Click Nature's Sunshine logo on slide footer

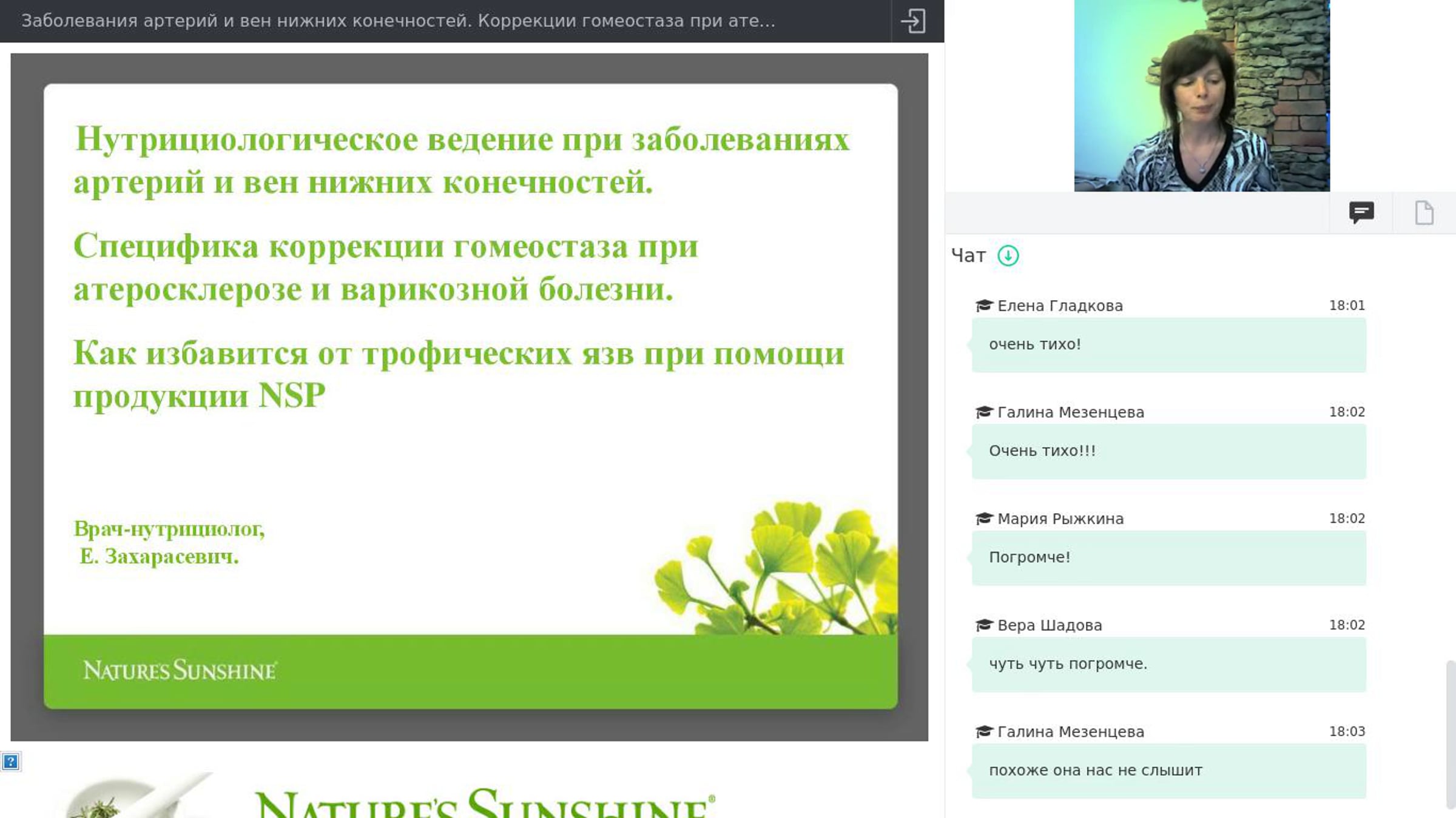(180, 670)
